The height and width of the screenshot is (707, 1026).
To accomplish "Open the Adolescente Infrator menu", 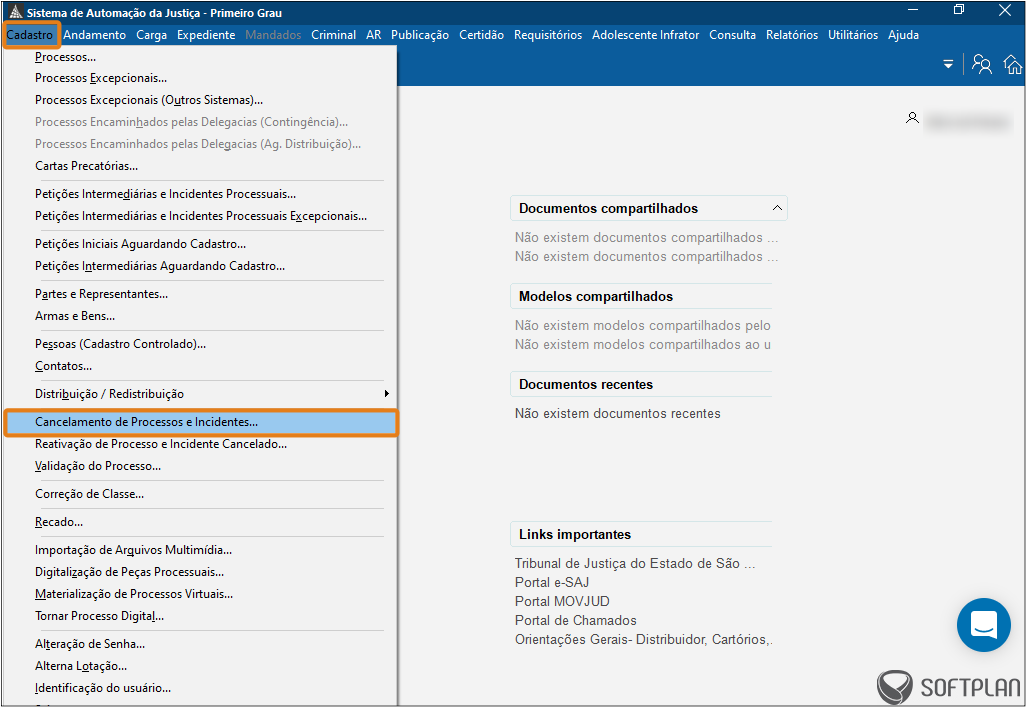I will coord(645,35).
